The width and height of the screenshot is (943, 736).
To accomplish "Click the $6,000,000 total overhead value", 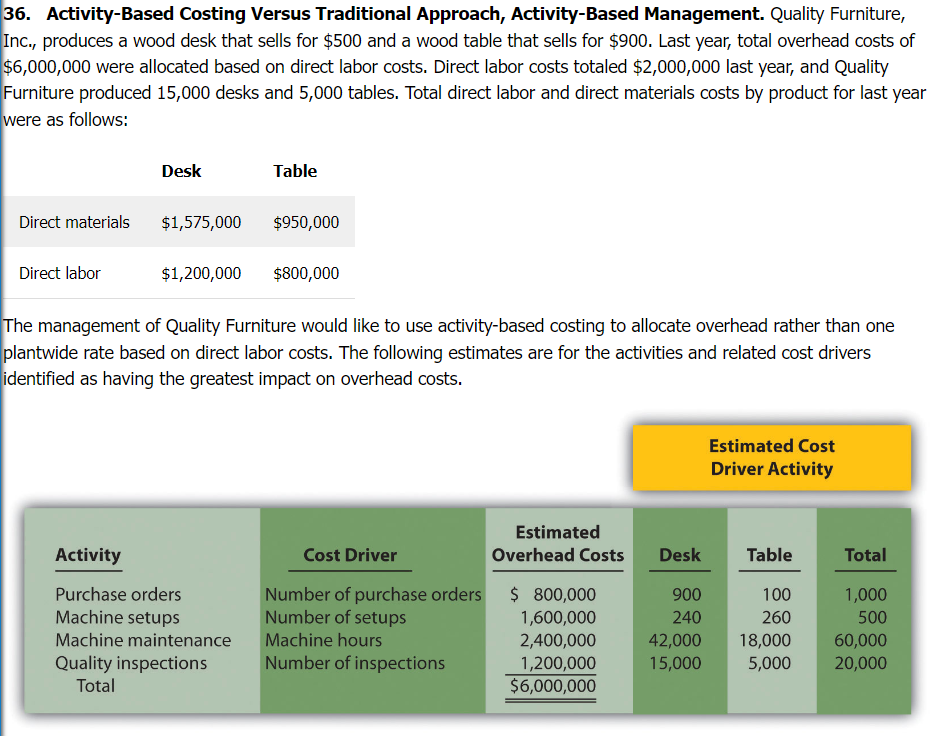I will (x=553, y=685).
